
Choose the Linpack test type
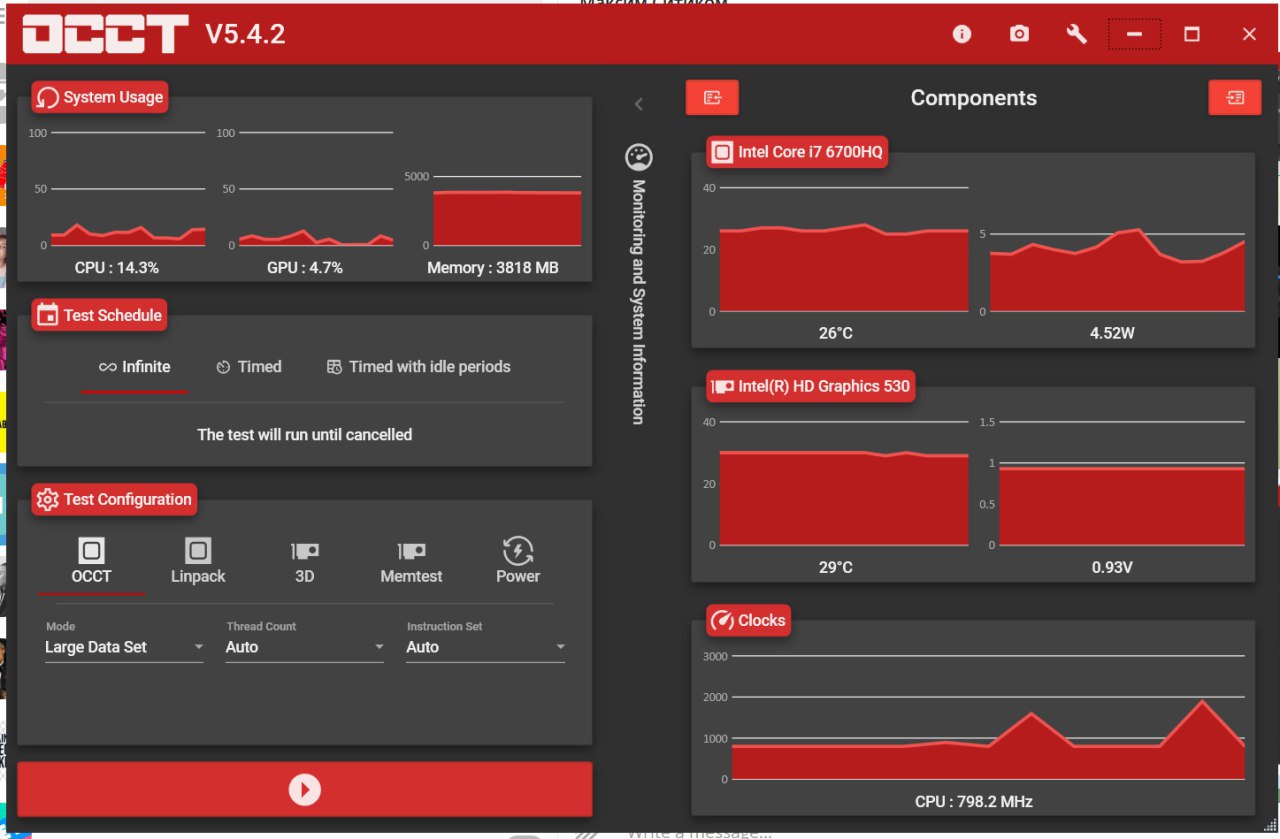coord(198,561)
